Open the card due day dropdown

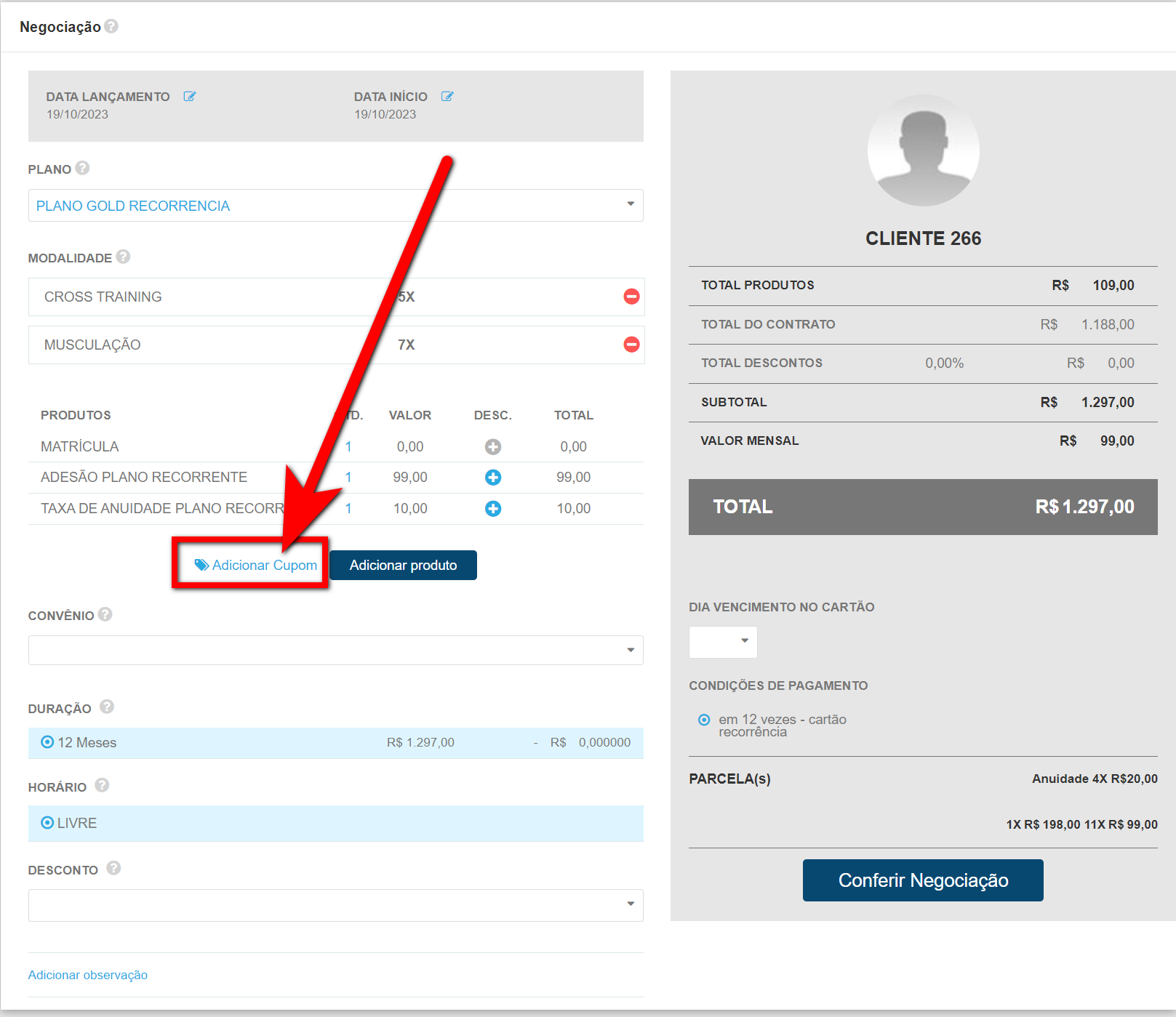[723, 642]
